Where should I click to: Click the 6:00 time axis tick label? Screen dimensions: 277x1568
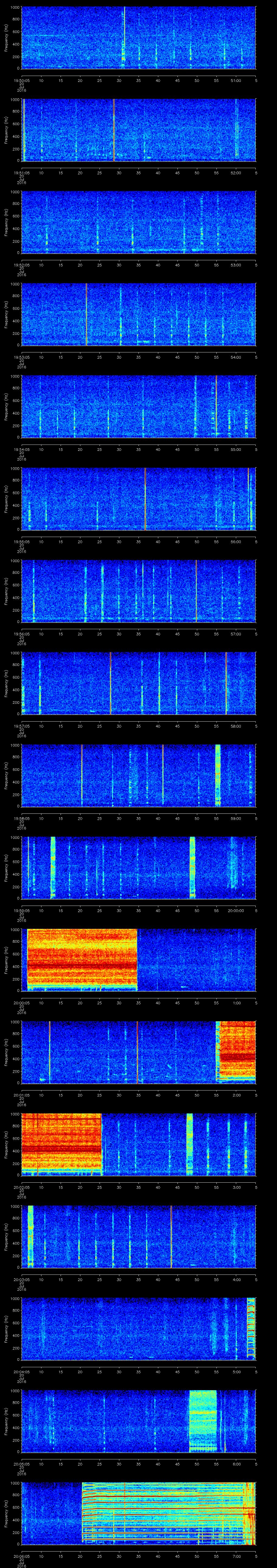236,1464
